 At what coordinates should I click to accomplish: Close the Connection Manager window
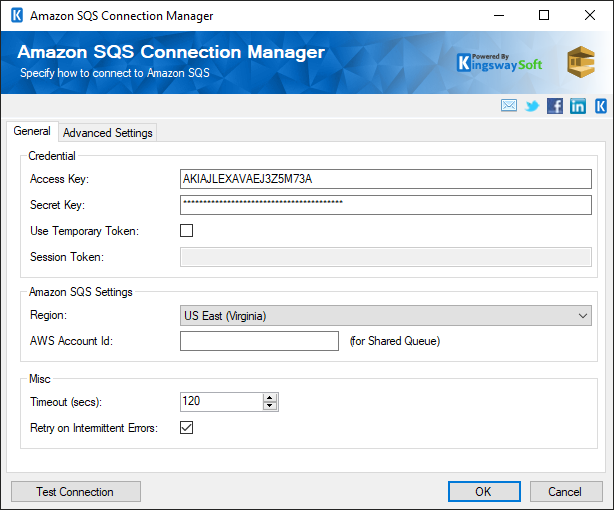point(590,16)
